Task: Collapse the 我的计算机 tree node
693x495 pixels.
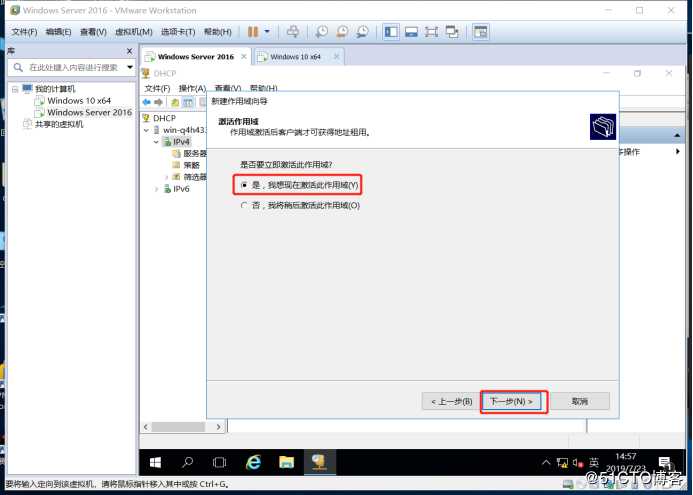Action: pos(15,89)
